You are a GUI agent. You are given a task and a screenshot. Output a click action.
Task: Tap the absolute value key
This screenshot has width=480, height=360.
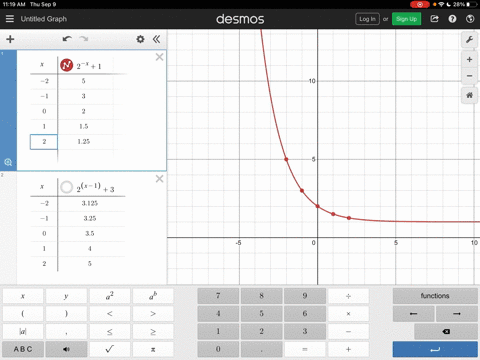pyautogui.click(x=23, y=332)
